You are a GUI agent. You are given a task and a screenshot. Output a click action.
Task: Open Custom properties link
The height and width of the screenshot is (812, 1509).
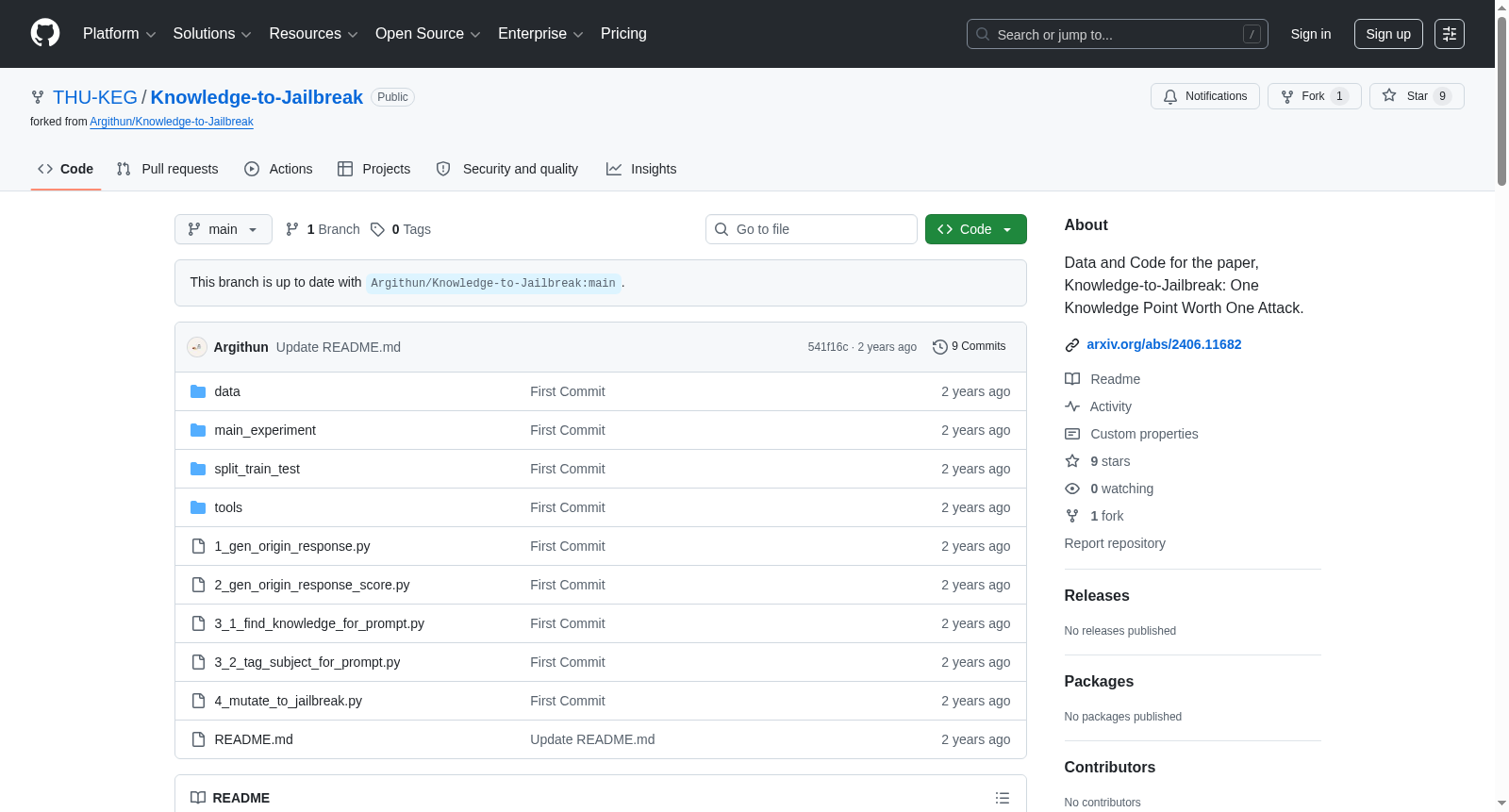1132,434
